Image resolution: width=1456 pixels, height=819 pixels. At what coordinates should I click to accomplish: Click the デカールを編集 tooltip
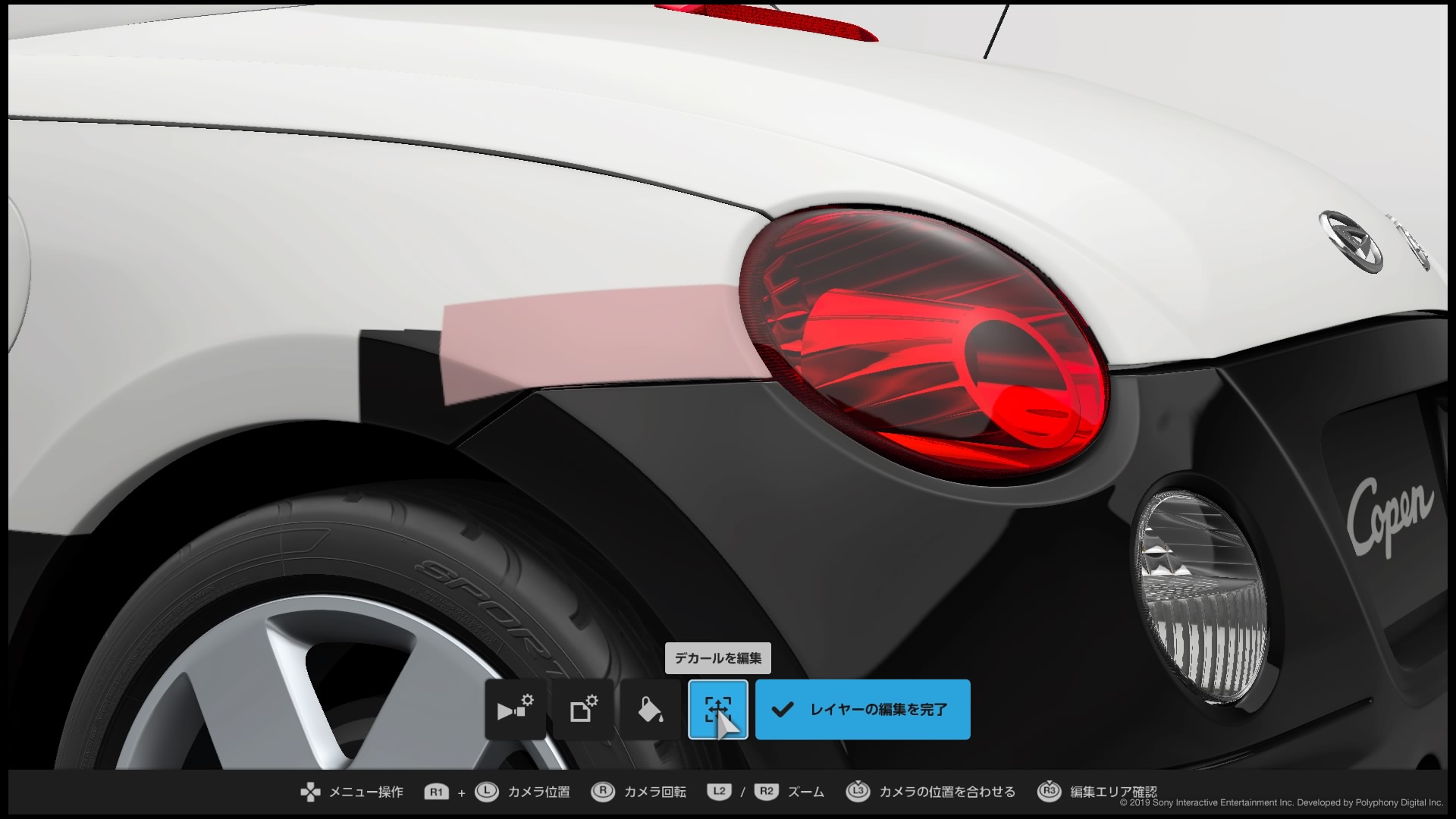[x=718, y=658]
